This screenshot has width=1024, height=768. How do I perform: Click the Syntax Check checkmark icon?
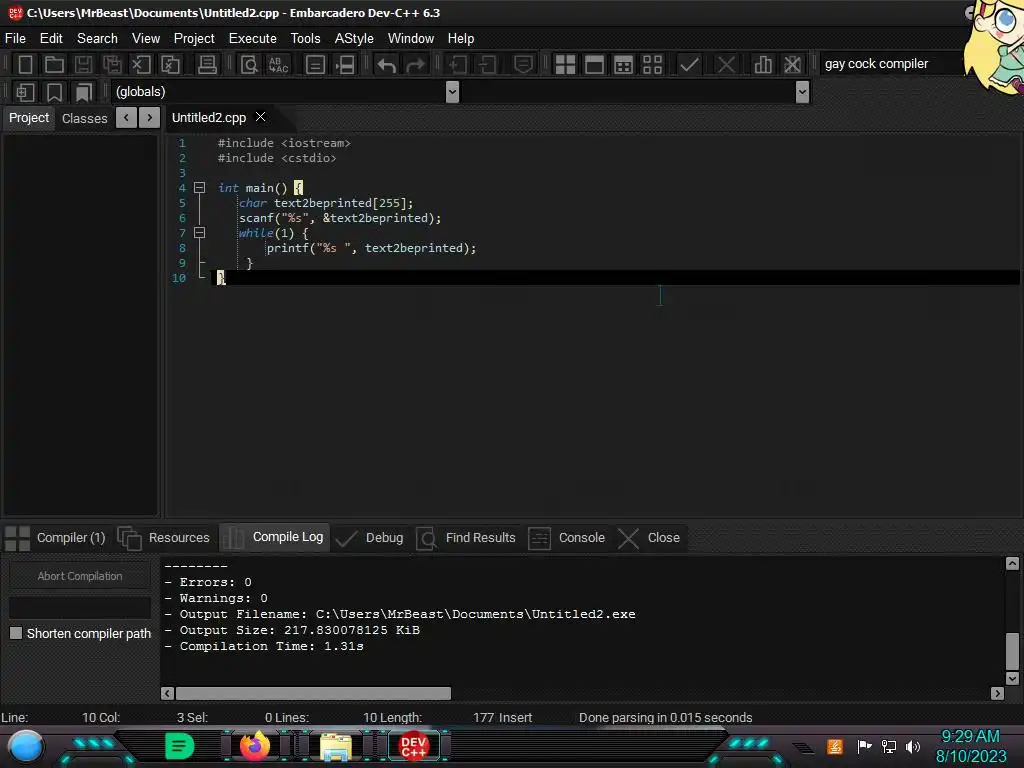(689, 64)
